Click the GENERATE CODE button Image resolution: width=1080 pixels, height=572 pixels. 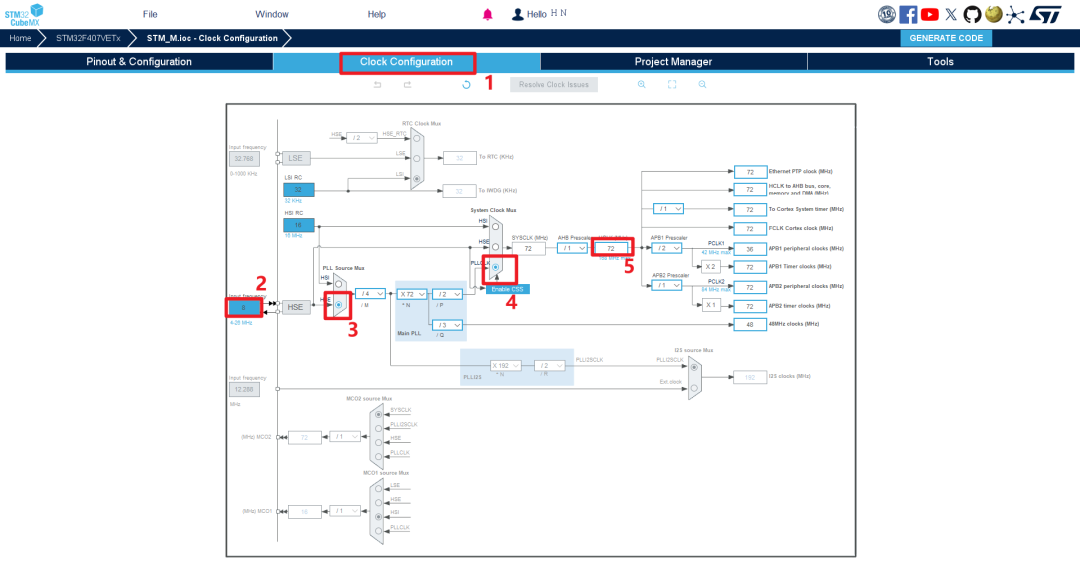pos(946,38)
